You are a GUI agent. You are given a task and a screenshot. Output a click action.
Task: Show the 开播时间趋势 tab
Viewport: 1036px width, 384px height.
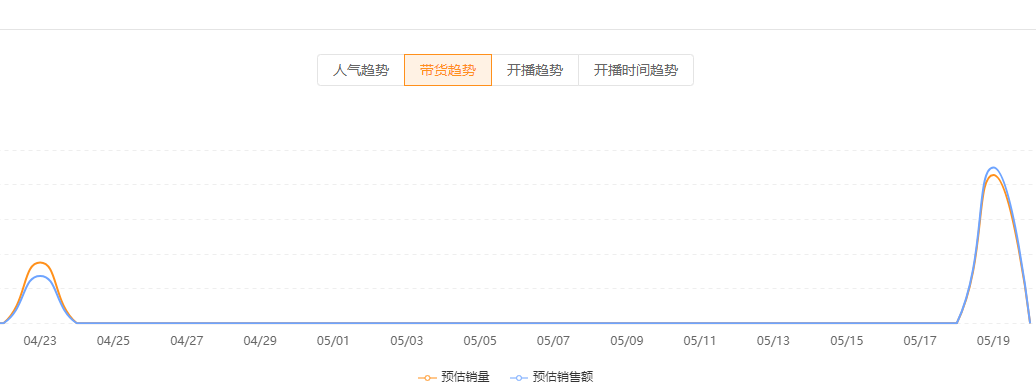636,70
